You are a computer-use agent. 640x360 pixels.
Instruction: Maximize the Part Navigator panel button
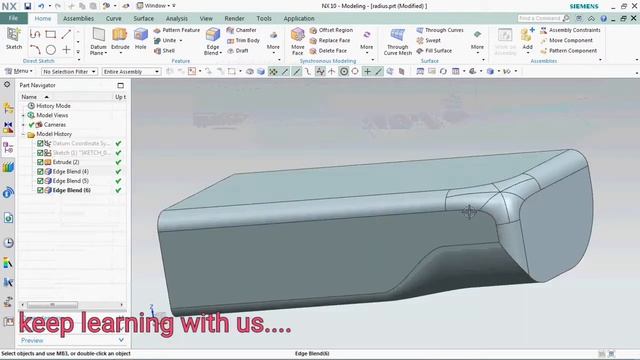(120, 85)
